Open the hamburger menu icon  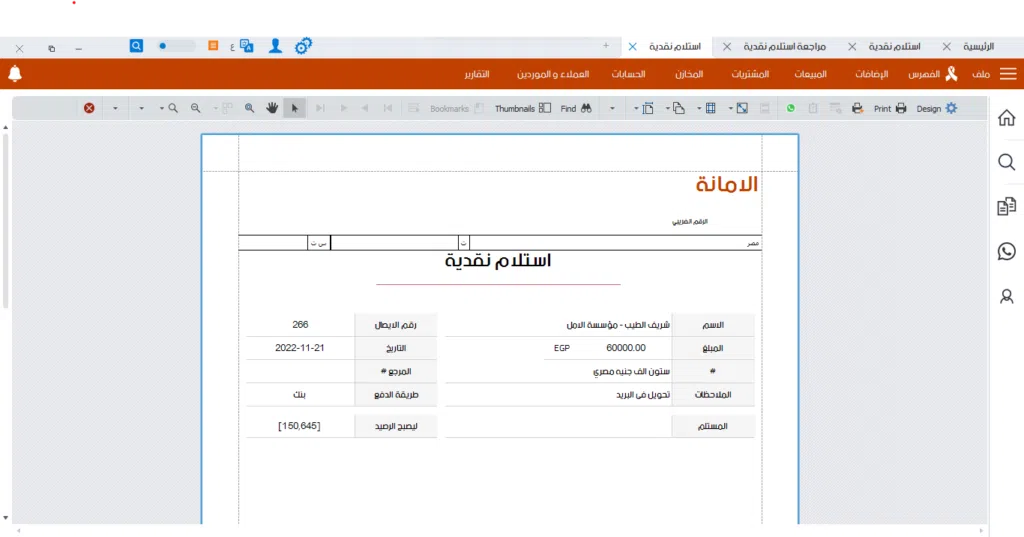1008,74
